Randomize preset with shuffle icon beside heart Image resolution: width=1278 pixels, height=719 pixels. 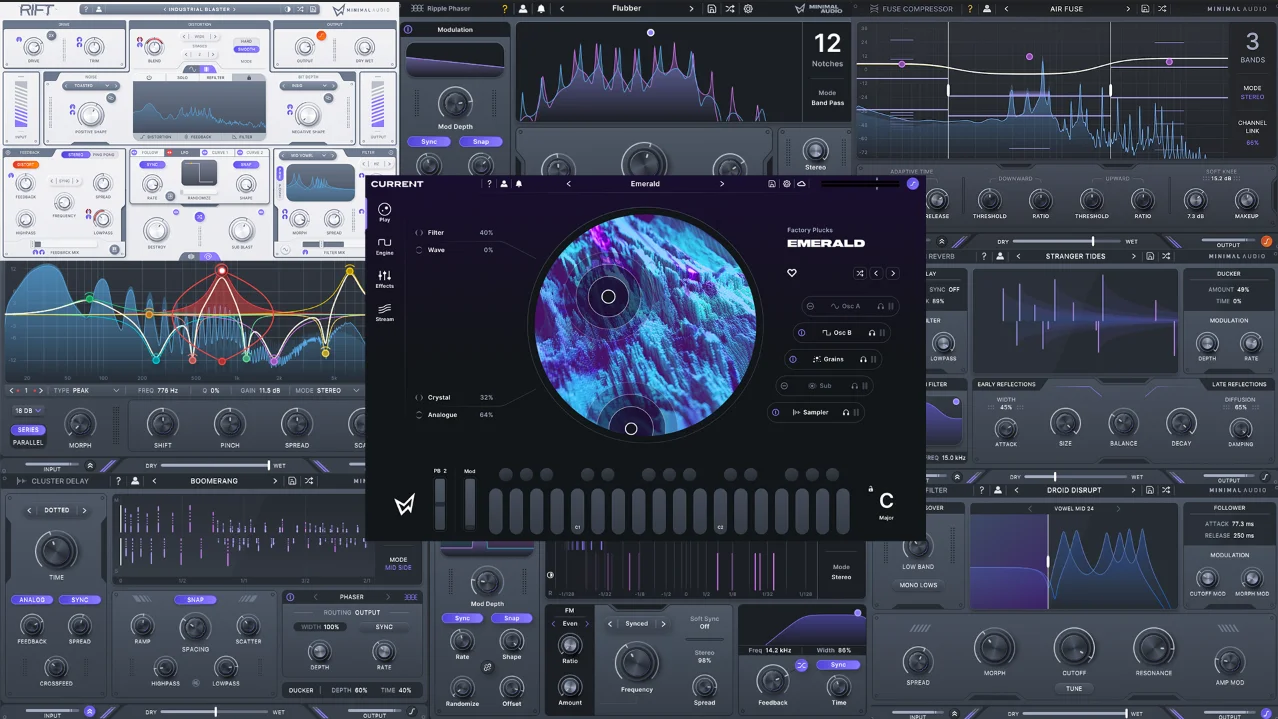tap(859, 273)
